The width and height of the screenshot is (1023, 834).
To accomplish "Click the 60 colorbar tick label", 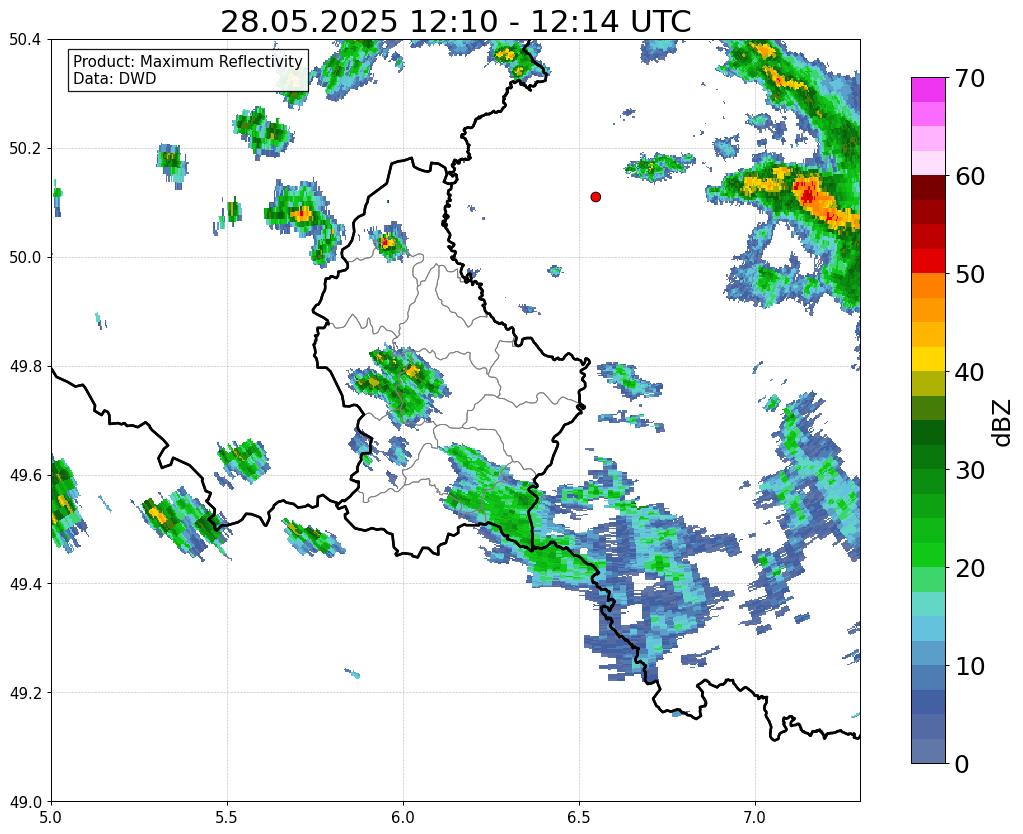I will click(x=969, y=176).
